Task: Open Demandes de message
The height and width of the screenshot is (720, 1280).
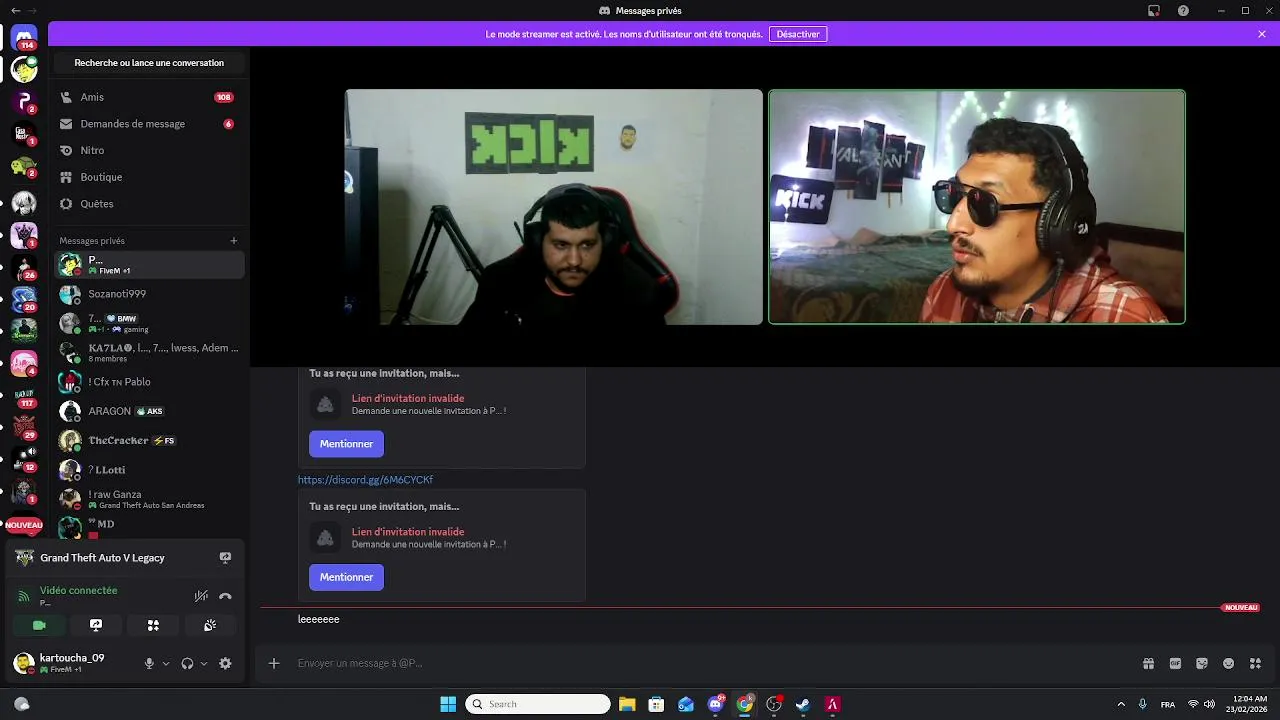Action: tap(147, 124)
